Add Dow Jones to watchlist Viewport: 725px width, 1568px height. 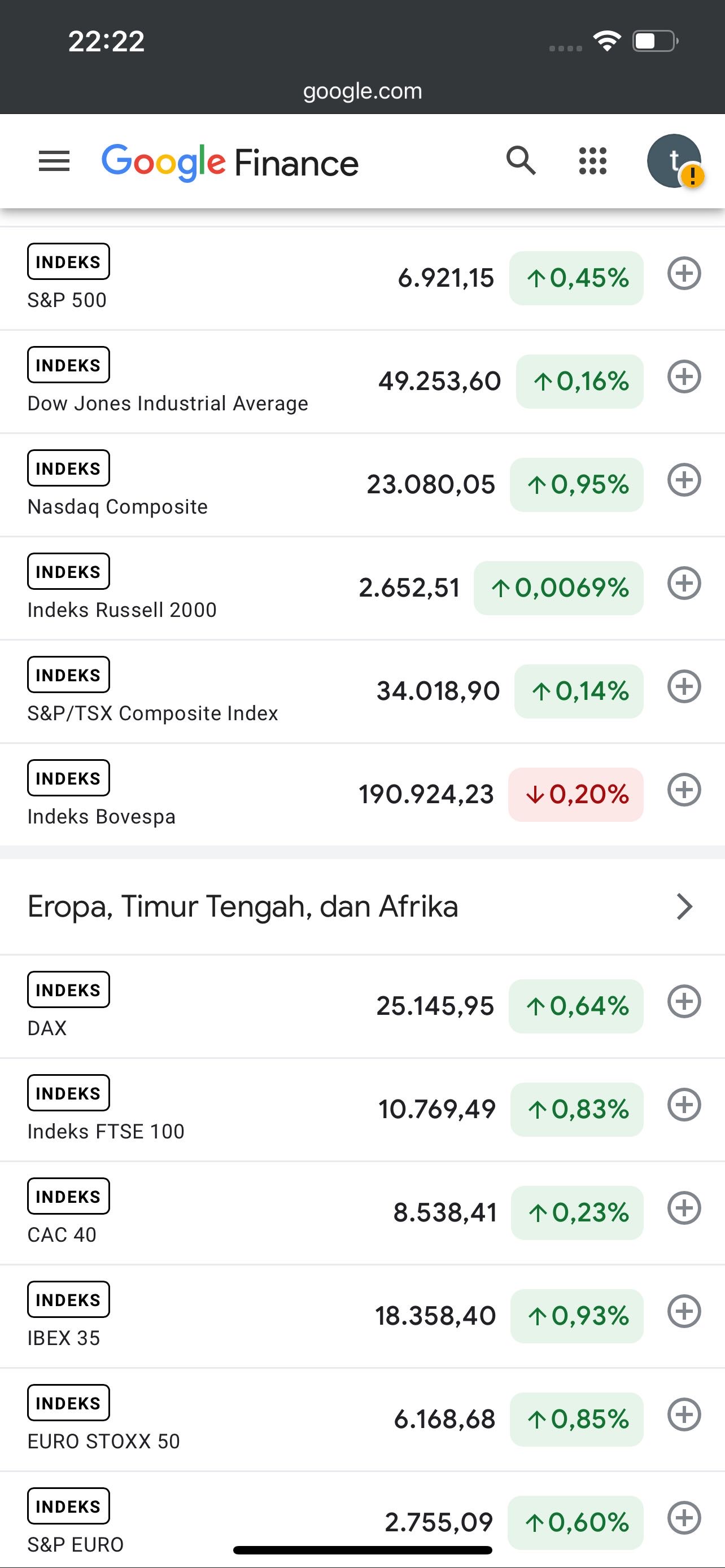pos(684,378)
